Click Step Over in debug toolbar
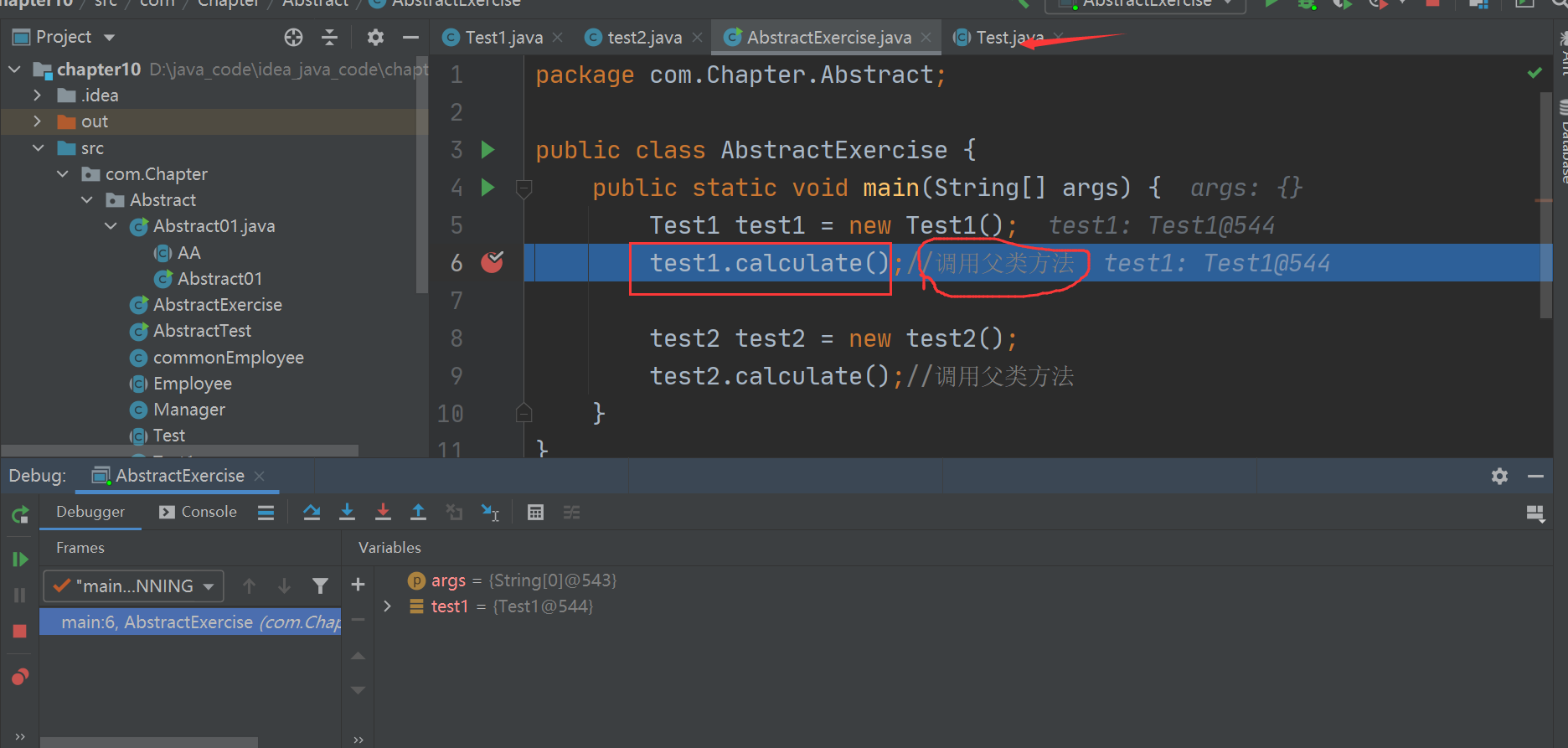The width and height of the screenshot is (1568, 748). pos(312,513)
